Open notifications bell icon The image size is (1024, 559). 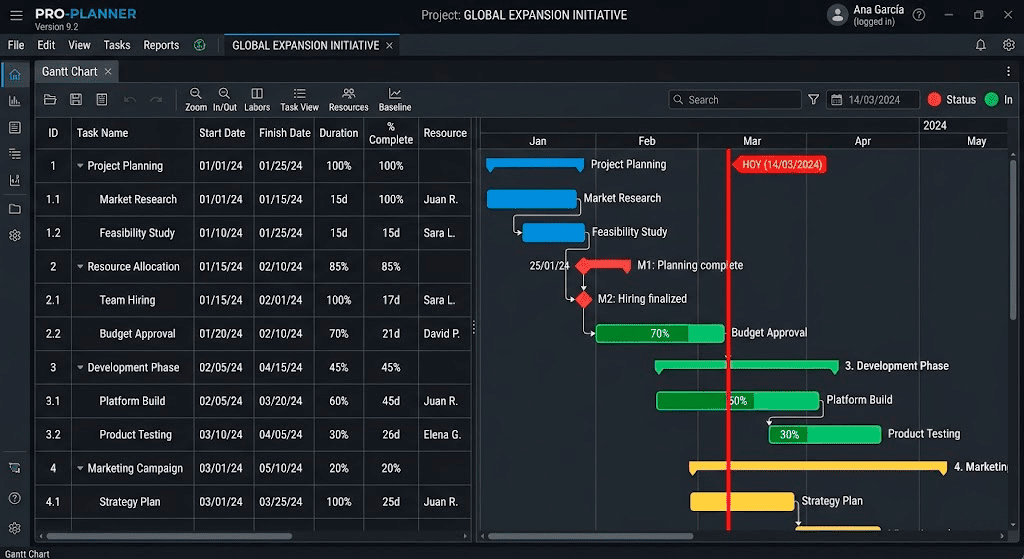980,45
